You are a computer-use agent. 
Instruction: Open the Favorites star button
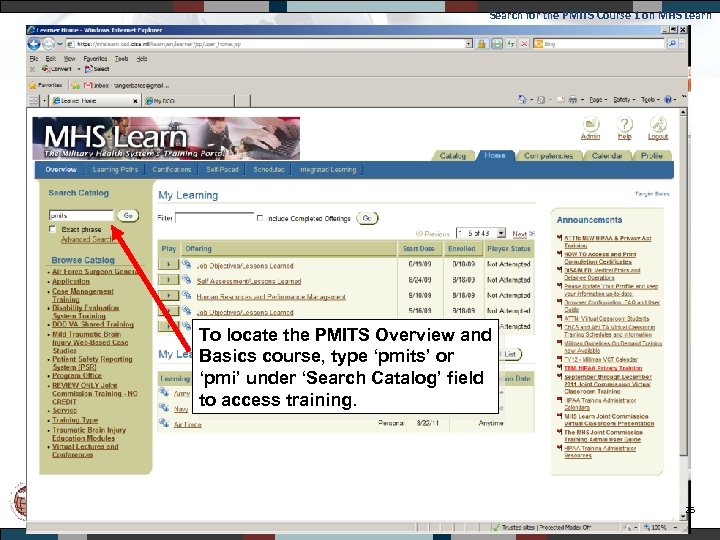point(46,85)
